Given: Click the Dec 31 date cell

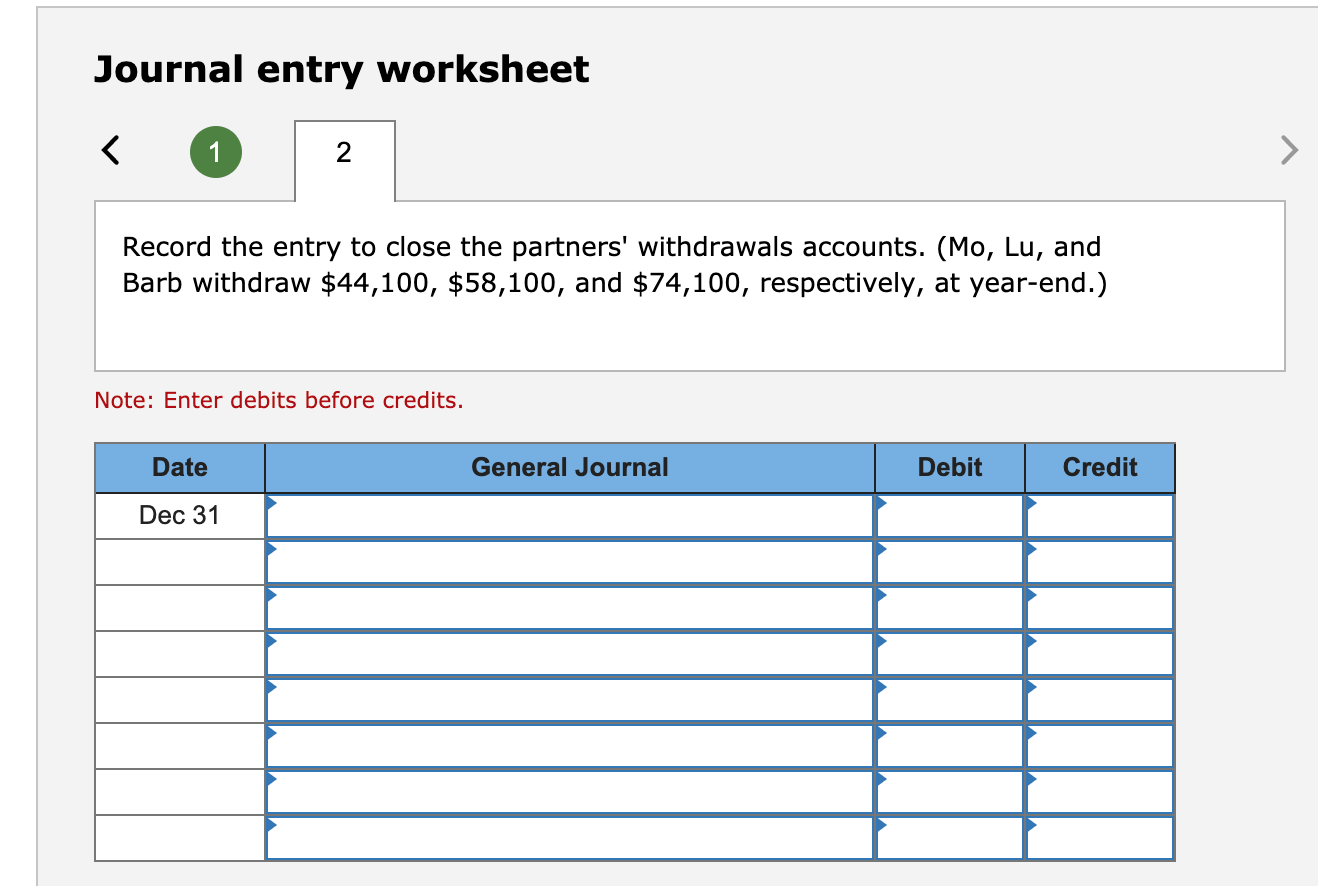Looking at the screenshot, I should (x=178, y=514).
